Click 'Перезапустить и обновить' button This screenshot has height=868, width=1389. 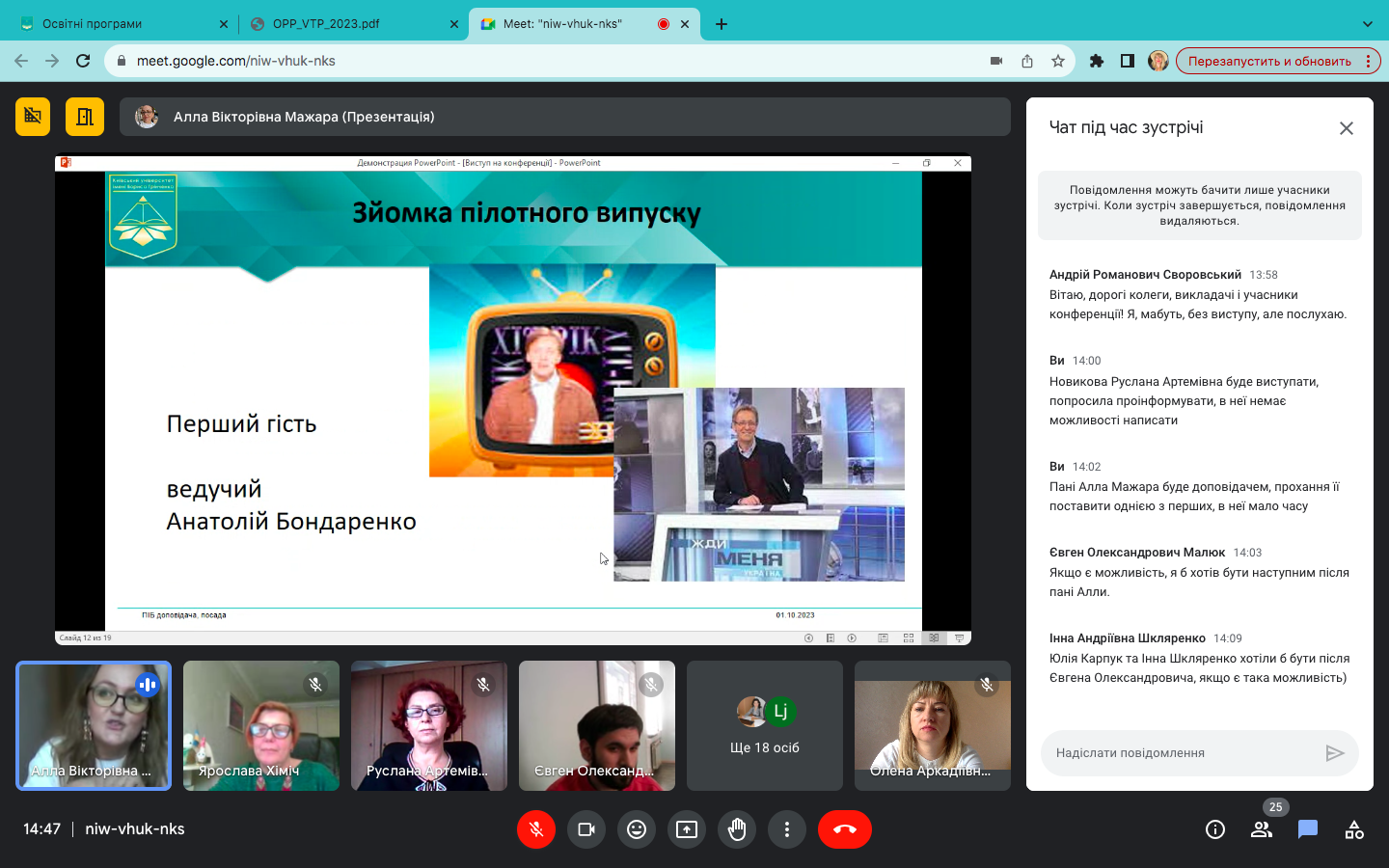[x=1269, y=61]
